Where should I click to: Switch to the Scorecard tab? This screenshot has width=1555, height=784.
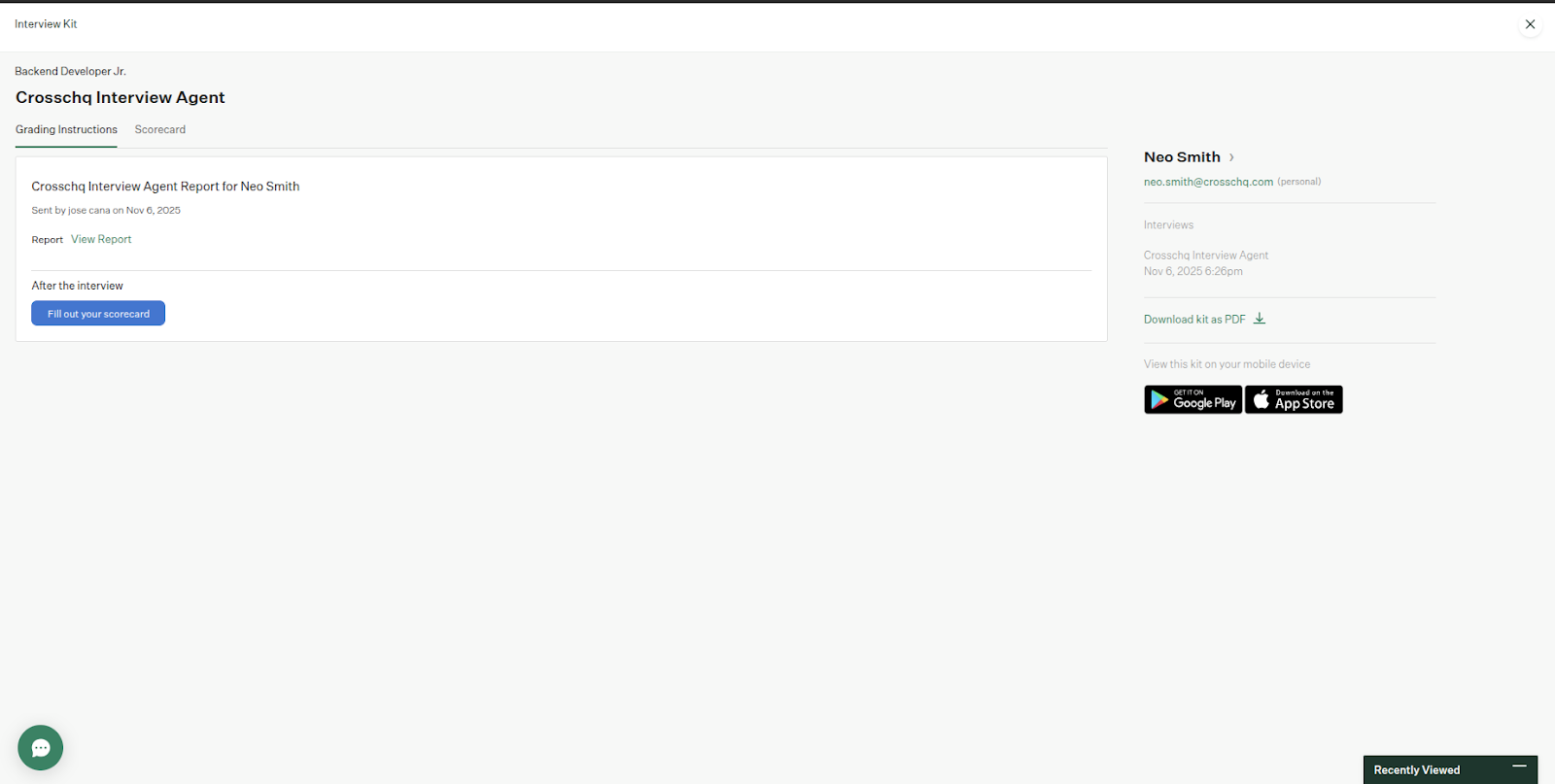pyautogui.click(x=159, y=129)
